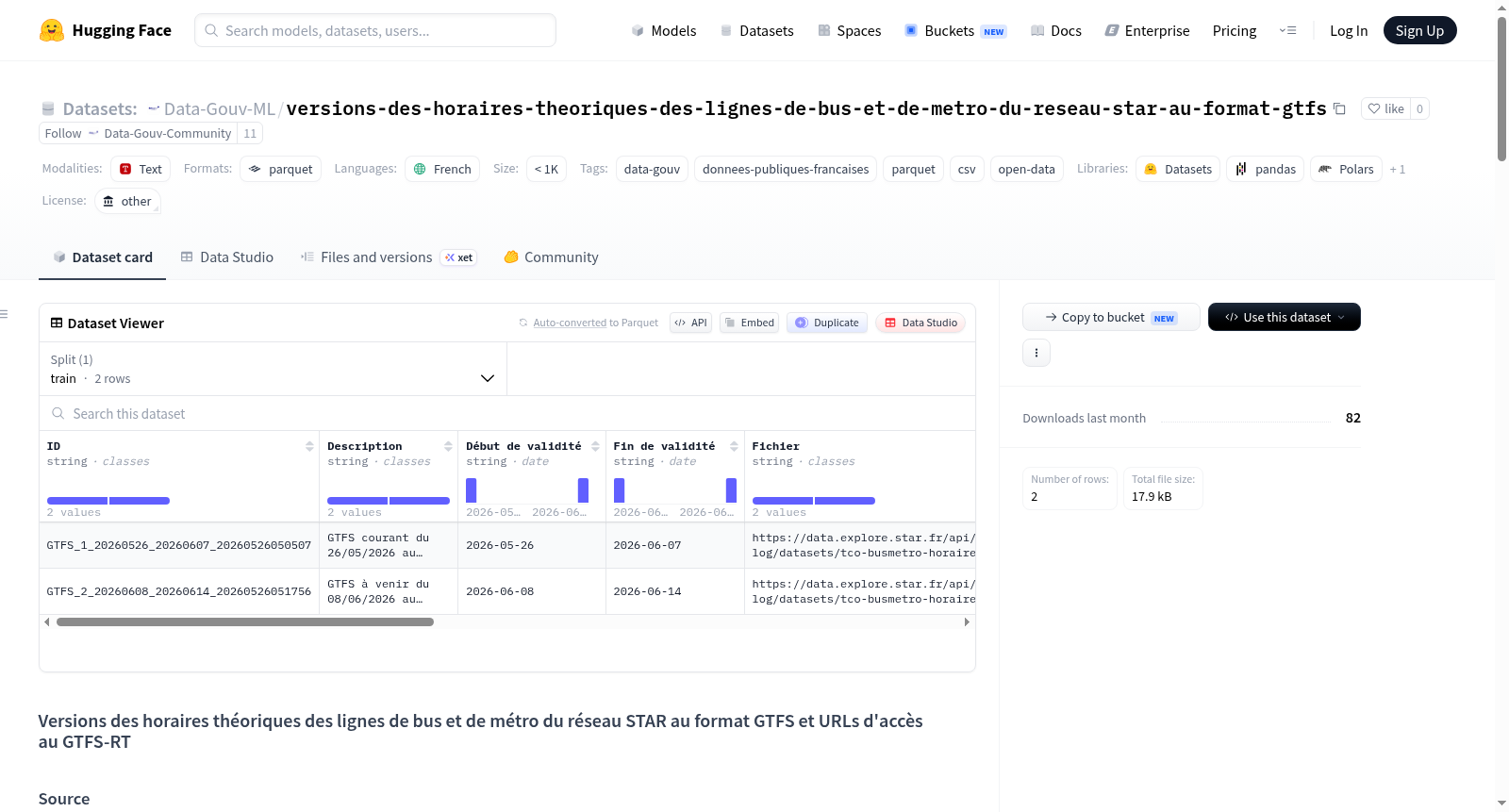Focus the models and datasets search box
Image resolution: width=1509 pixels, height=812 pixels.
375,30
